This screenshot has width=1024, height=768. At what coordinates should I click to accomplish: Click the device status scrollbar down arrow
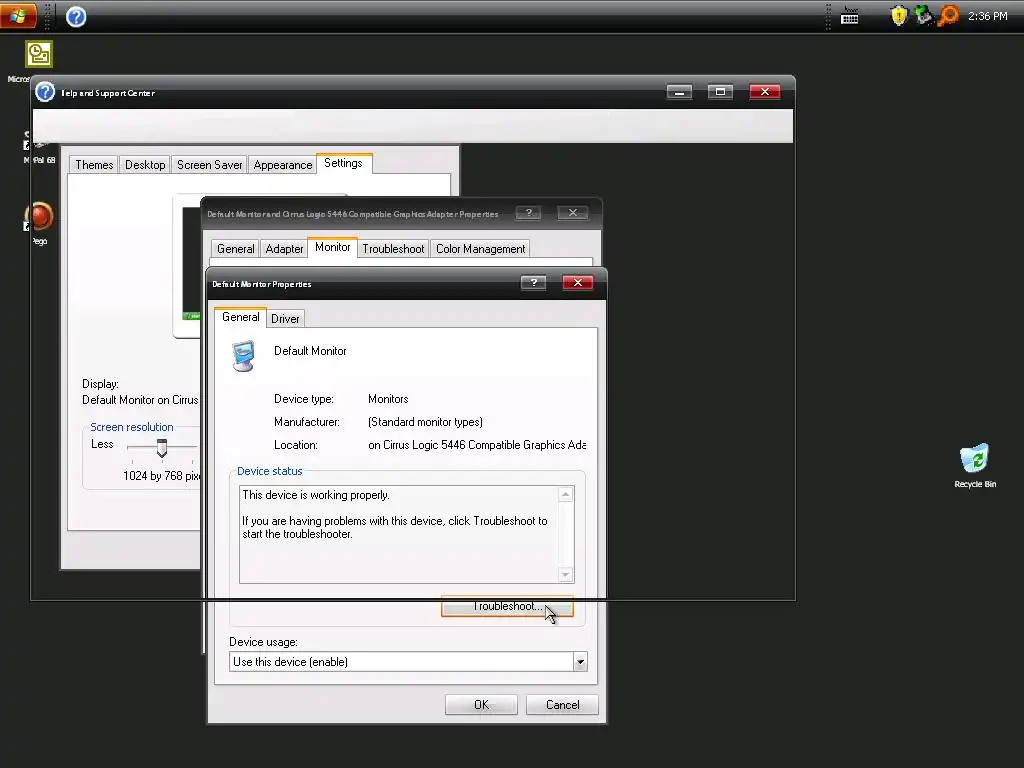(x=566, y=575)
